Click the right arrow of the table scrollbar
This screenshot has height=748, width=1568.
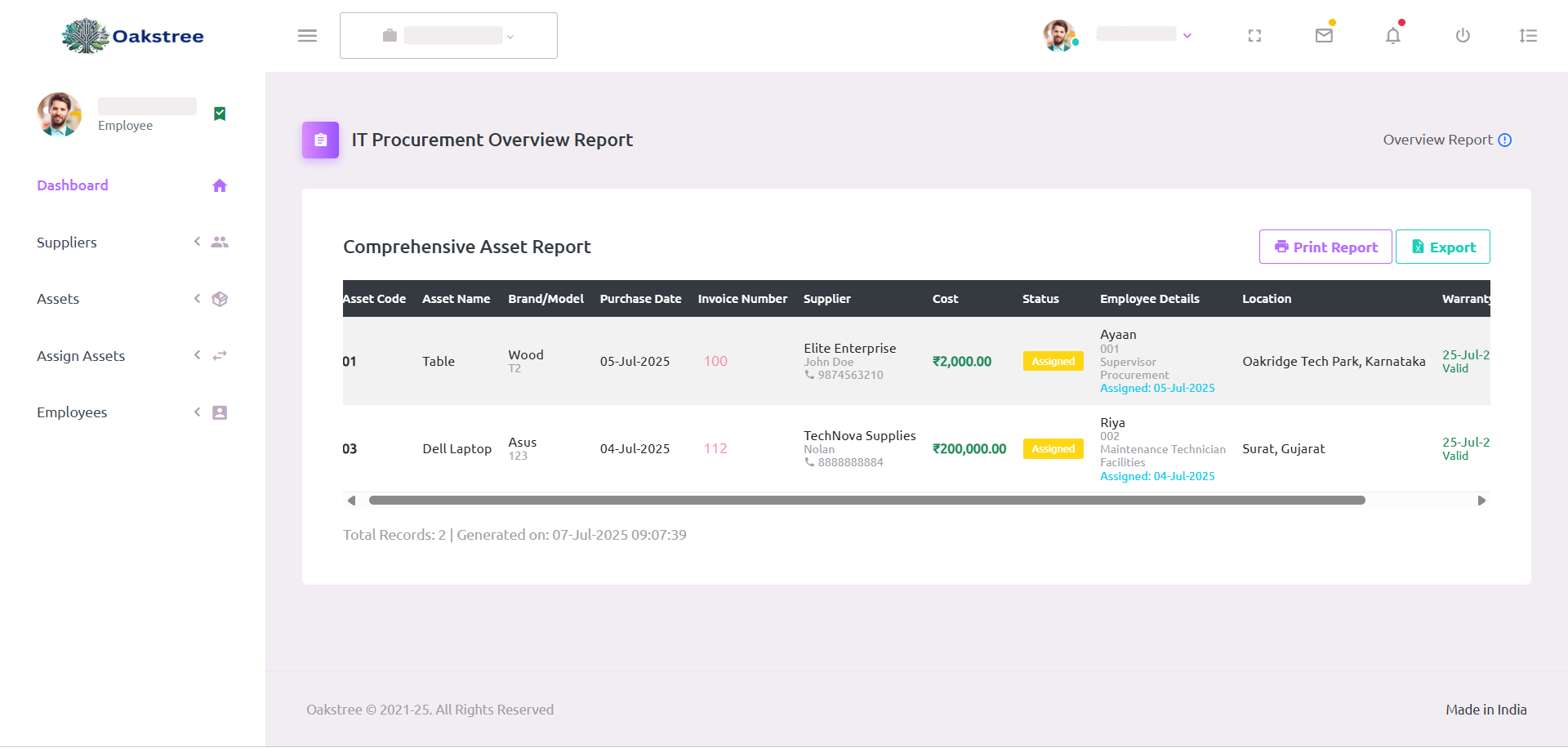point(1481,500)
